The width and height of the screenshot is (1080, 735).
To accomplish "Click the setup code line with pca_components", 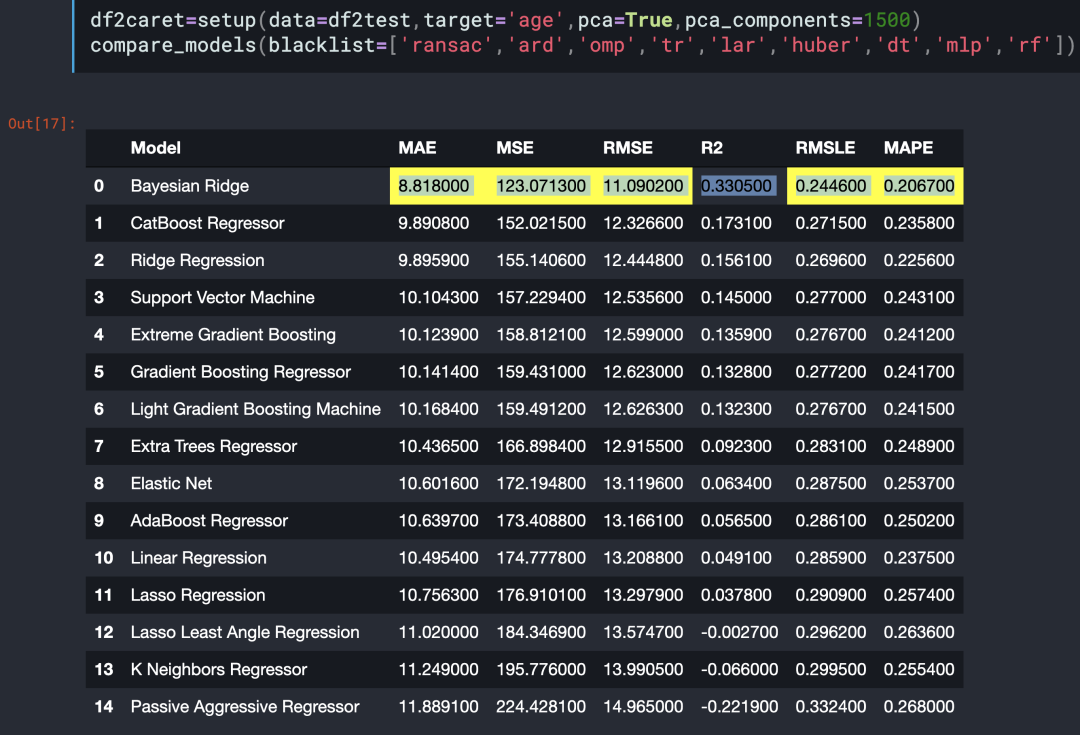I will 506,20.
